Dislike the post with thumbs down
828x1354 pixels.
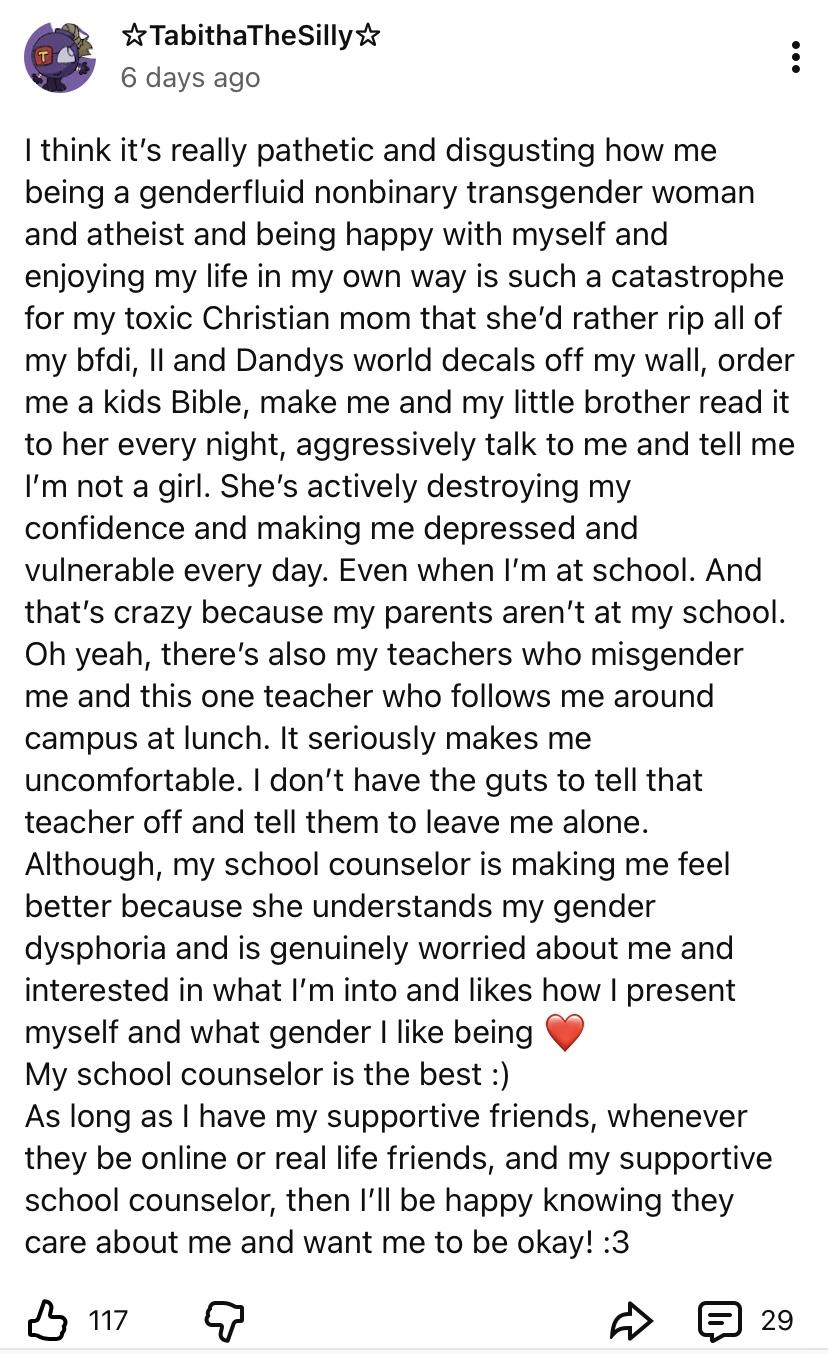(x=224, y=1320)
